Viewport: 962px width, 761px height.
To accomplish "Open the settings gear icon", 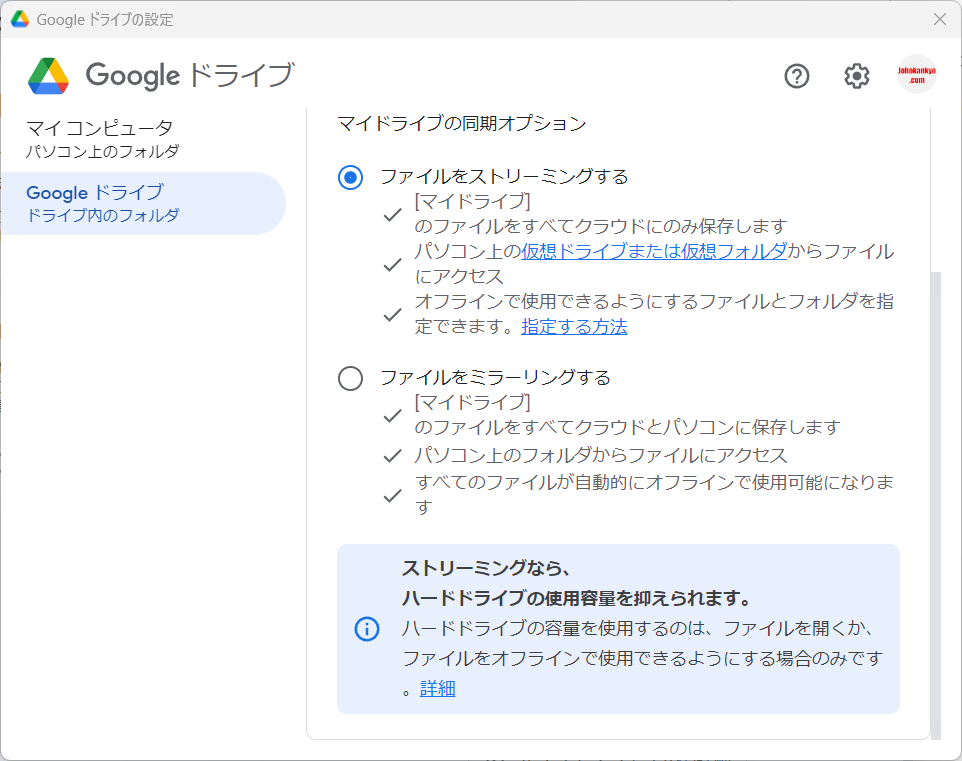I will 856,76.
